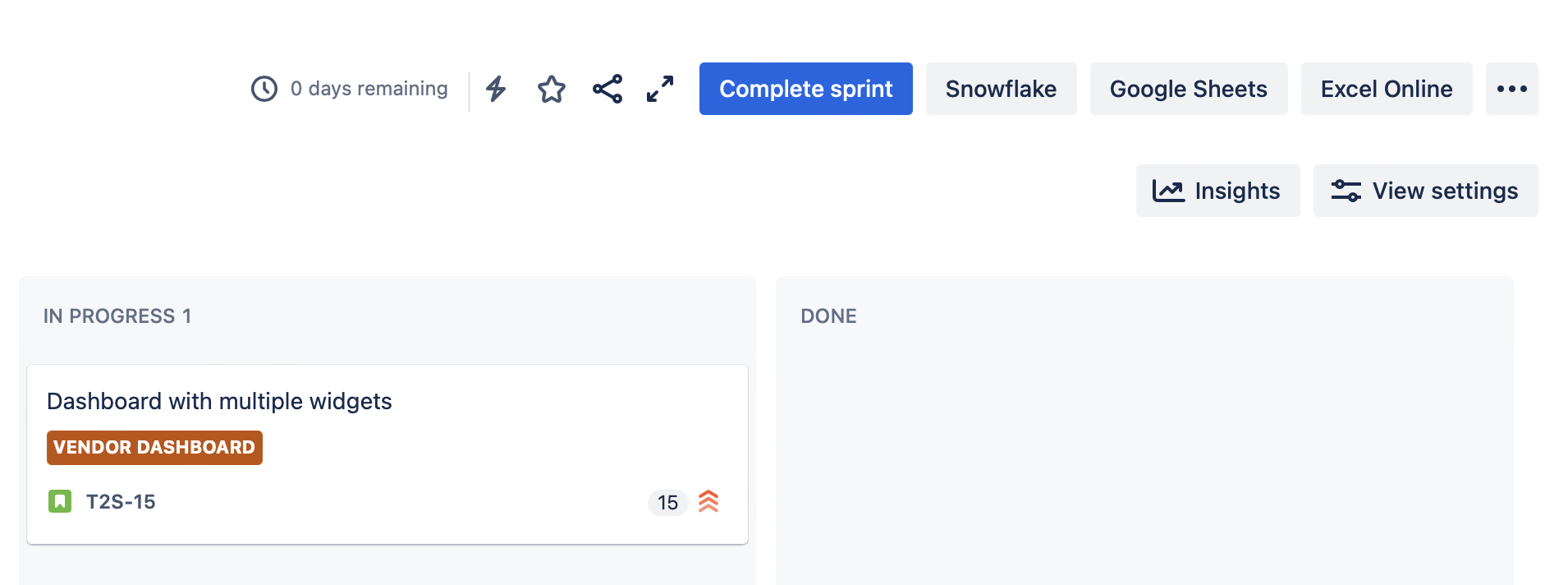Open View settings

point(1425,191)
